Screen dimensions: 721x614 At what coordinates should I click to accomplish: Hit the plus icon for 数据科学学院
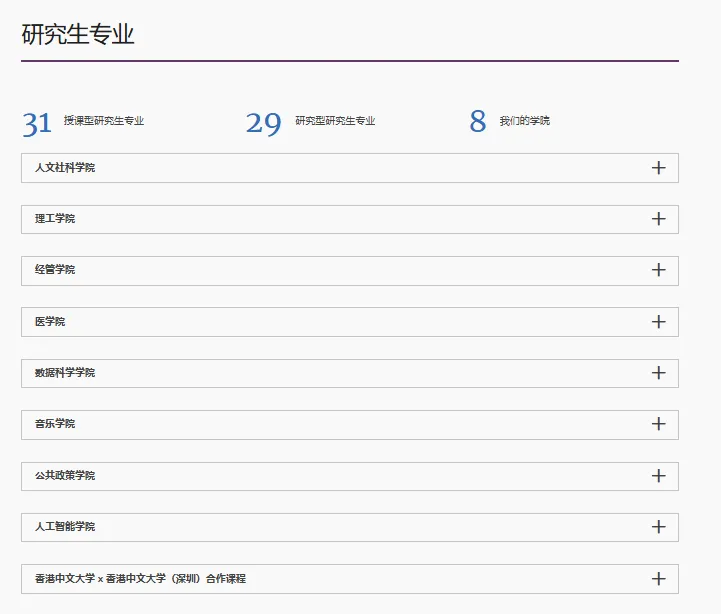pos(658,373)
